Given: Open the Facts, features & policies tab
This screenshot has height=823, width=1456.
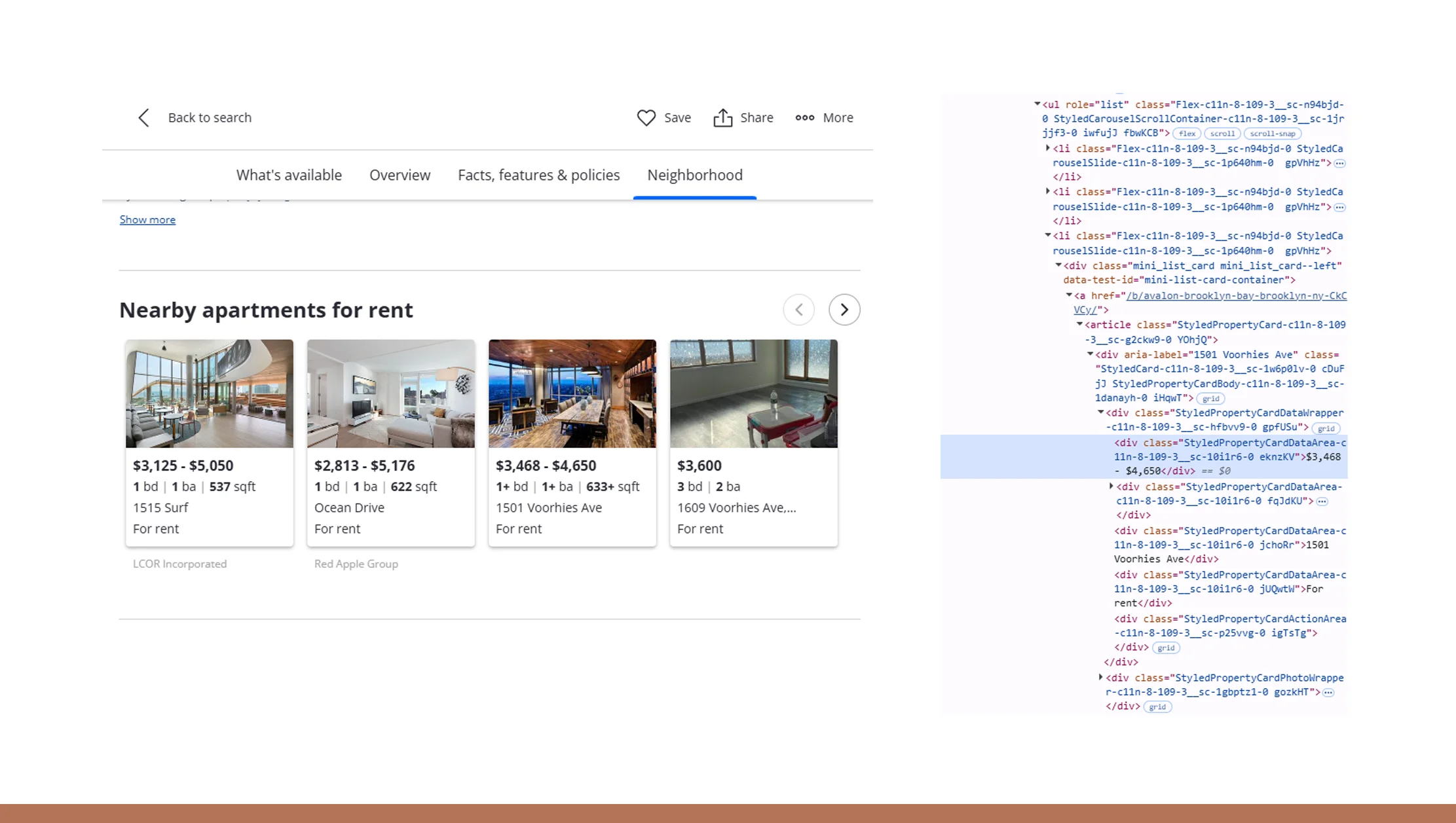Looking at the screenshot, I should pyautogui.click(x=538, y=175).
